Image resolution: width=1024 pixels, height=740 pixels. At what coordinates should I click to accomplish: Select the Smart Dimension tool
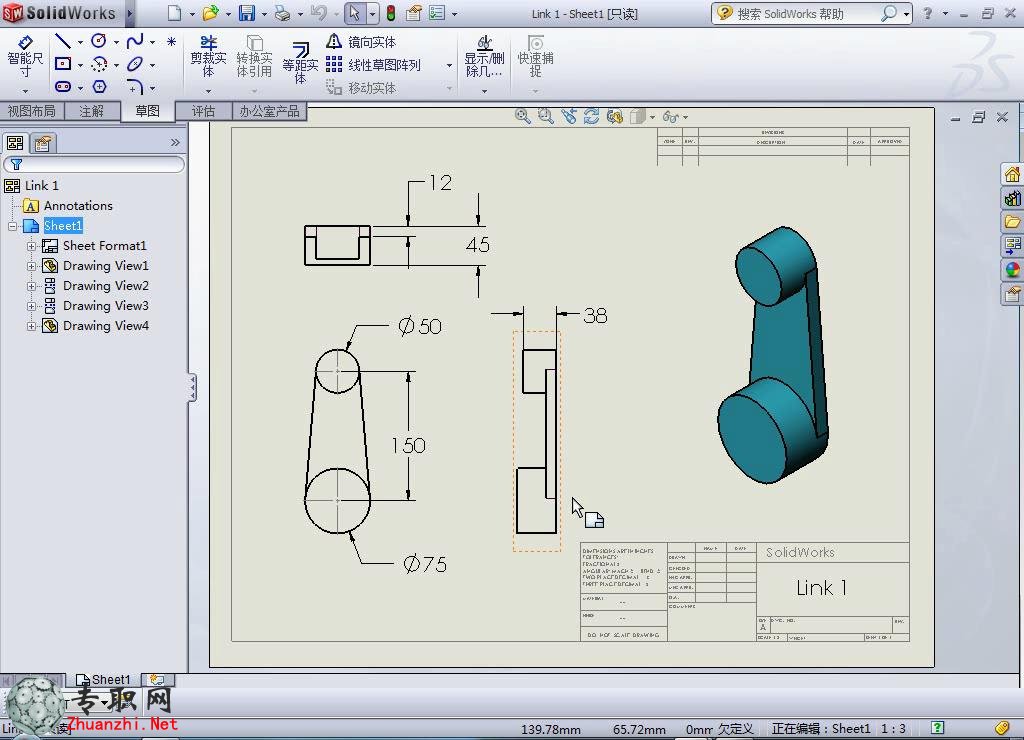(x=25, y=56)
